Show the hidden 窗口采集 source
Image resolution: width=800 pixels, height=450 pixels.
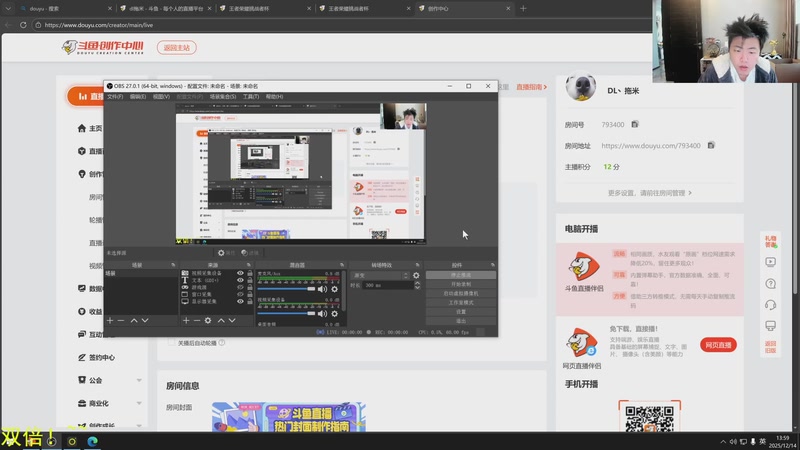[x=240, y=294]
